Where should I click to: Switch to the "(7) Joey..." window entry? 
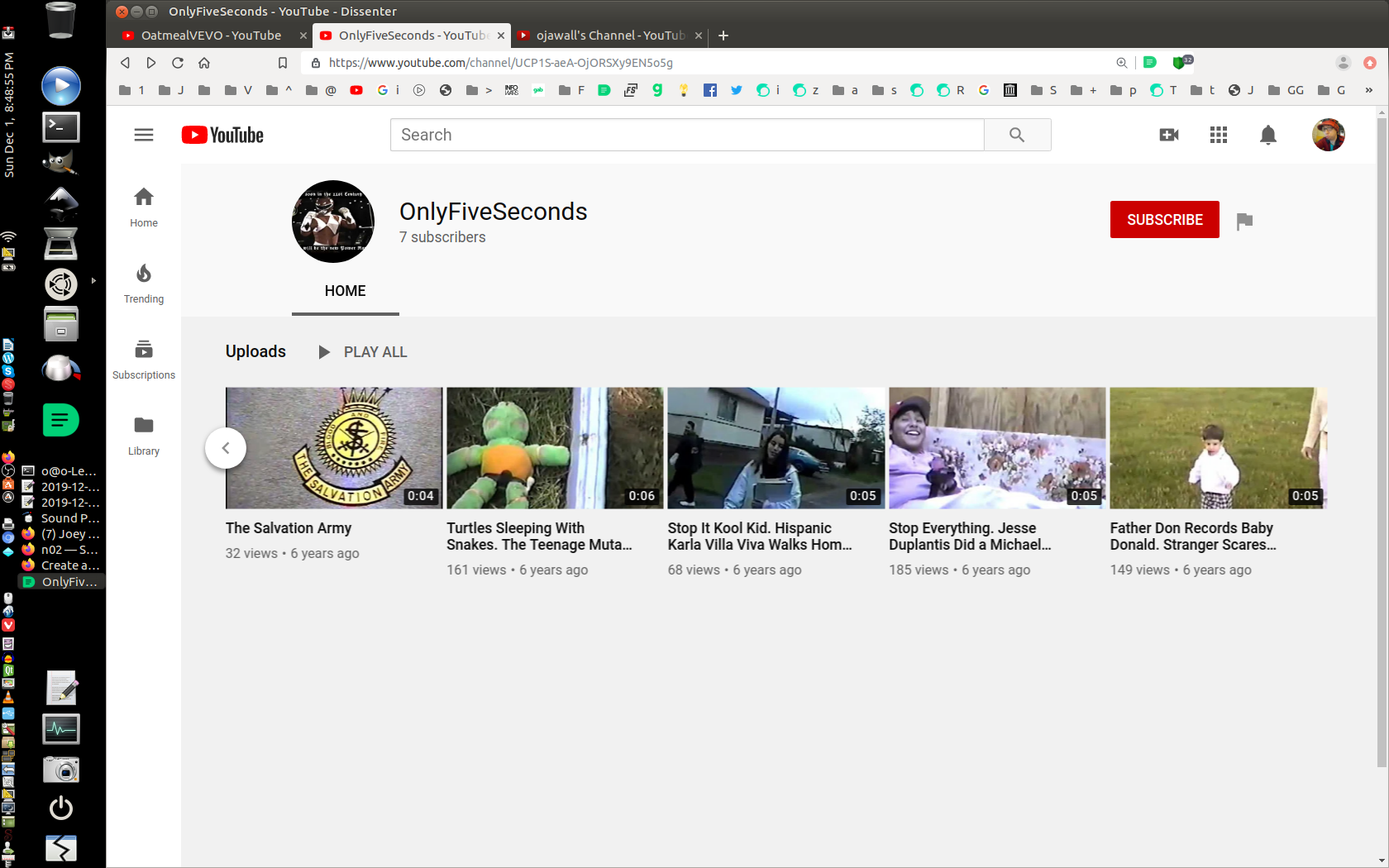pos(61,534)
